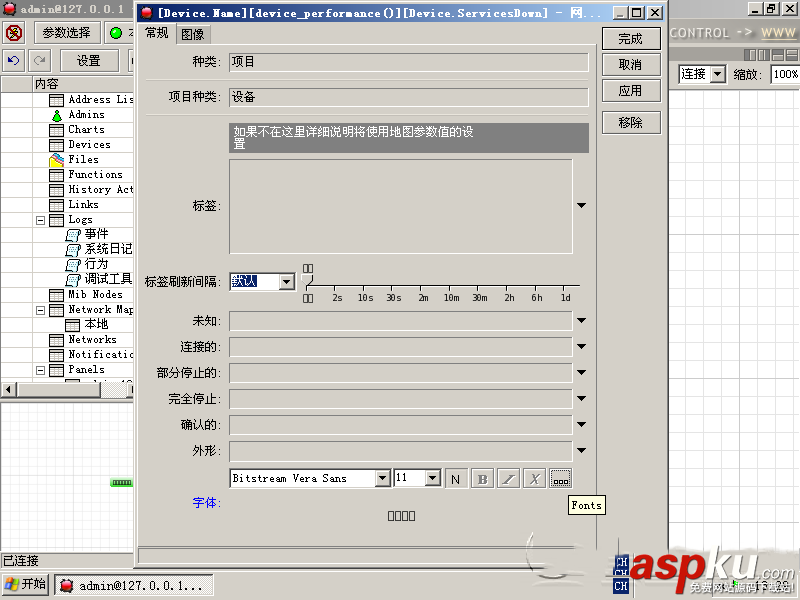Open the Files folder icon
This screenshot has height=600, width=800.
[x=56, y=160]
